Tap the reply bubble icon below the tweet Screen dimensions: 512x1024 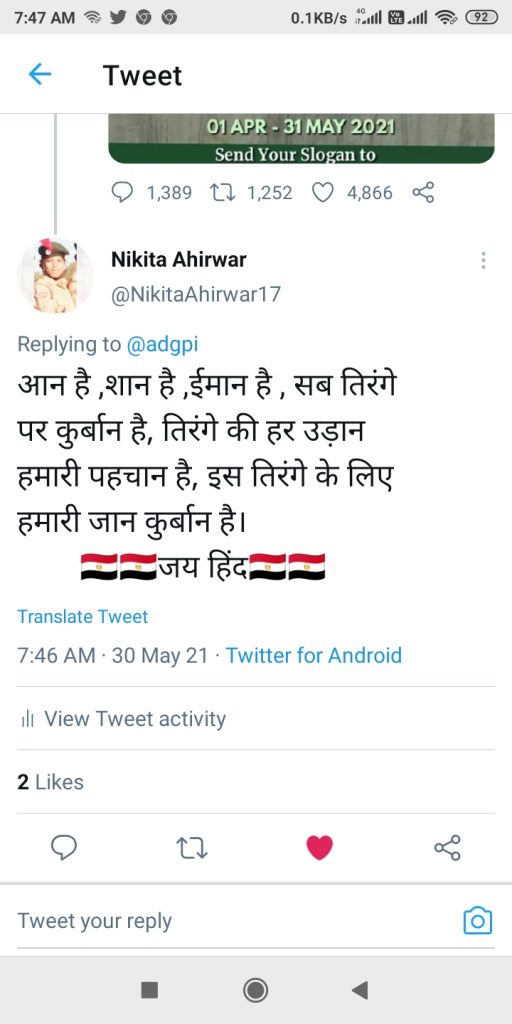64,848
